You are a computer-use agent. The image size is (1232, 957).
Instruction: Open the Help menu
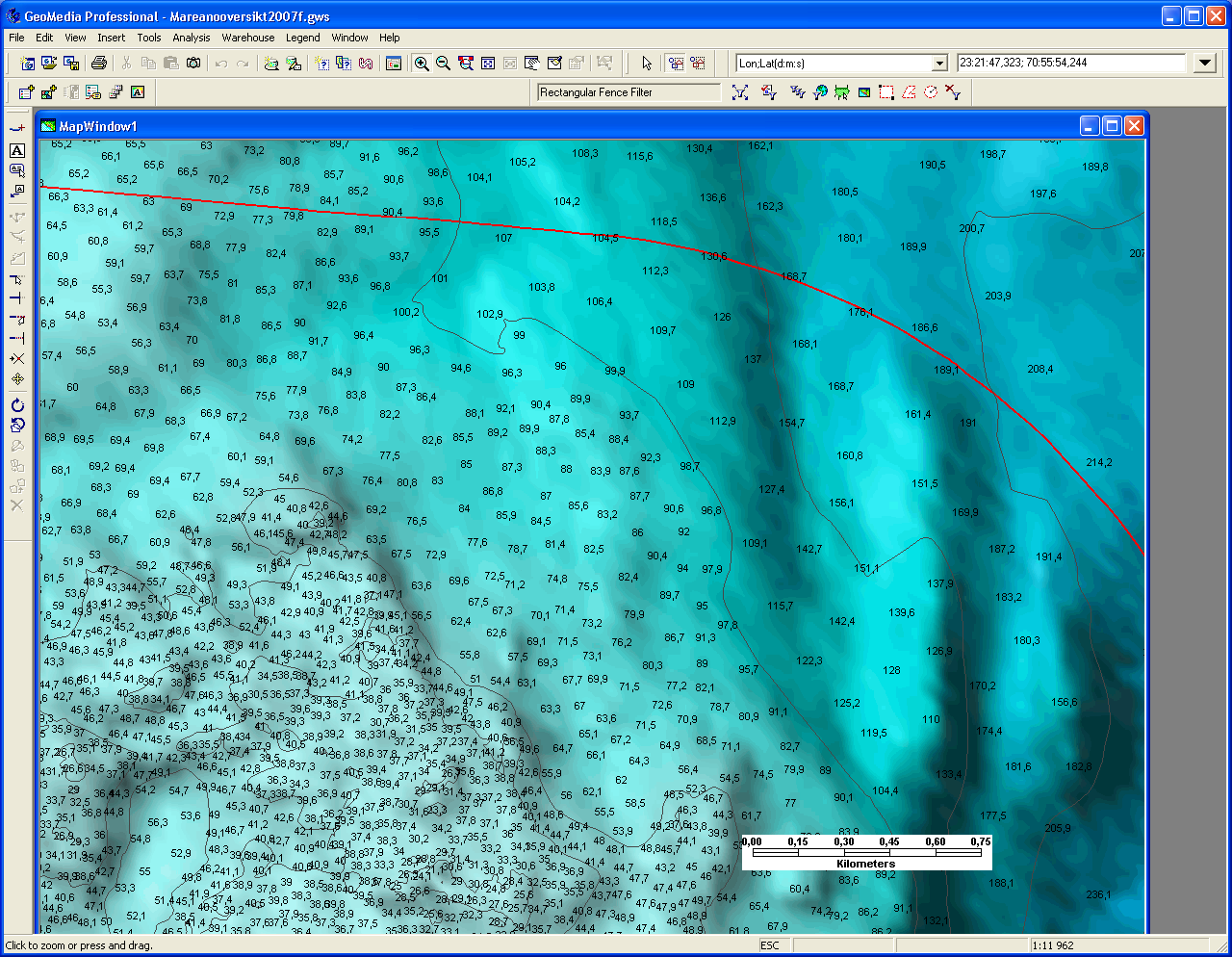point(389,38)
